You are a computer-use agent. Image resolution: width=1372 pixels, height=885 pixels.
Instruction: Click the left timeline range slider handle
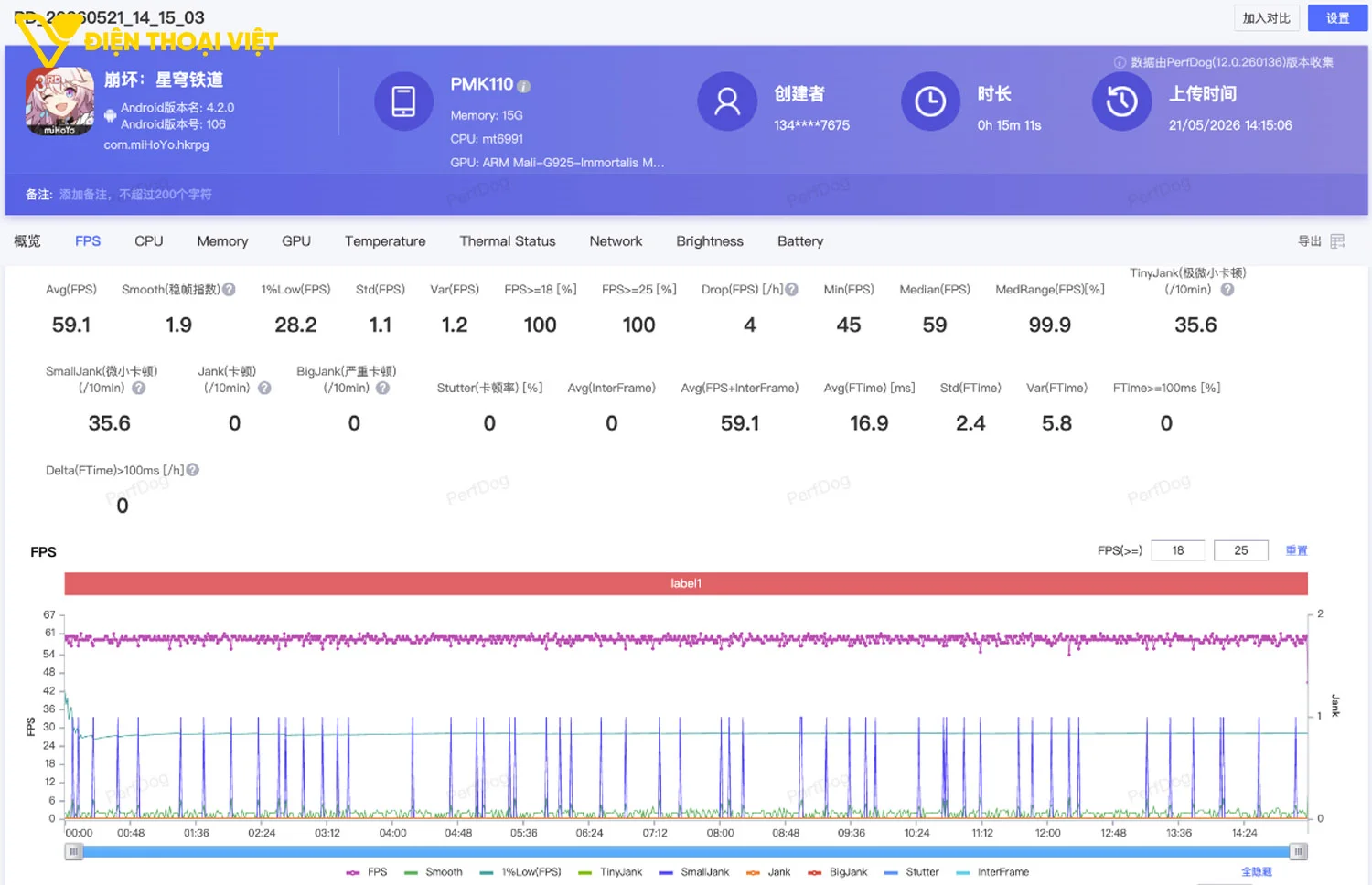tap(74, 851)
